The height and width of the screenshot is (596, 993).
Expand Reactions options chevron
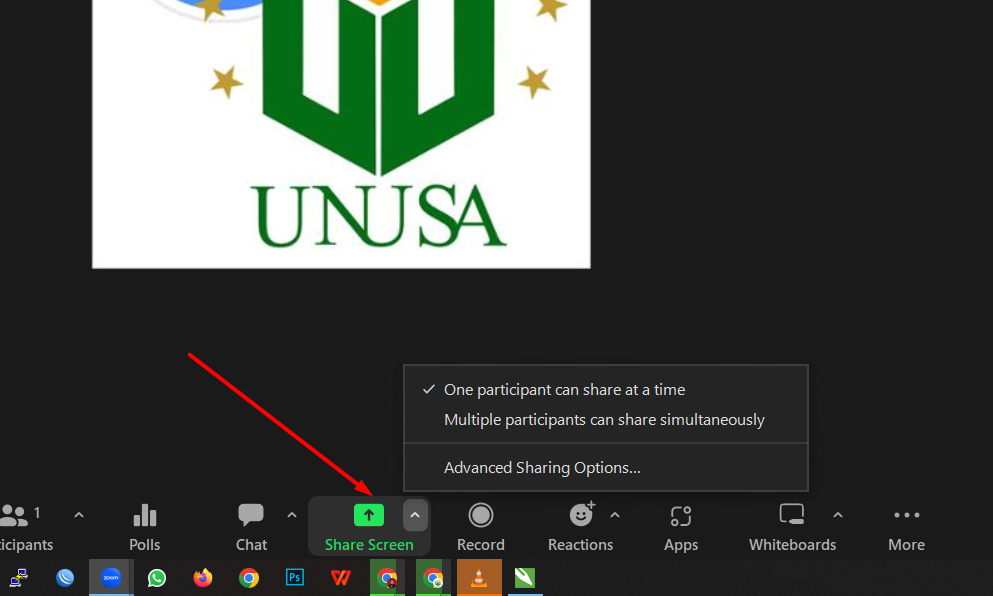pyautogui.click(x=615, y=516)
